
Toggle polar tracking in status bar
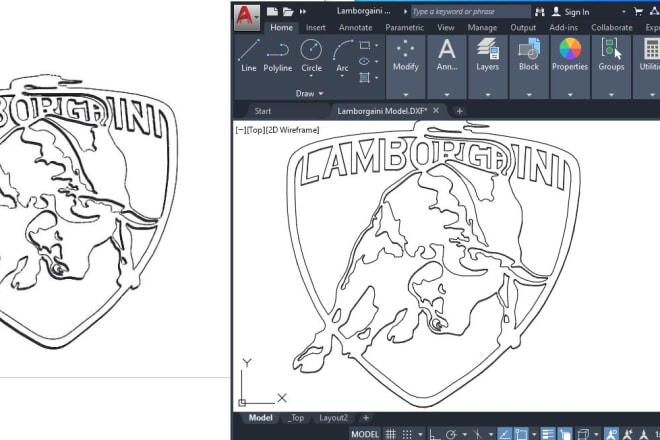point(451,434)
